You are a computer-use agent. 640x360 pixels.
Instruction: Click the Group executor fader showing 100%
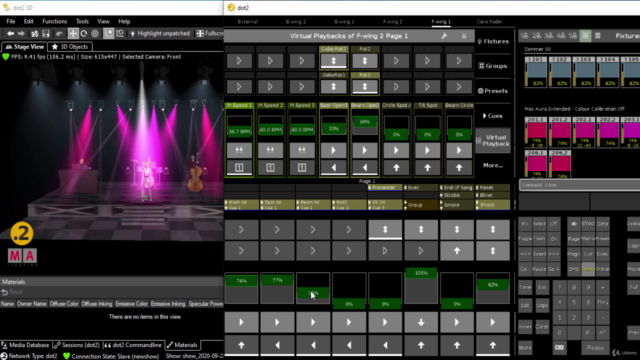point(421,286)
